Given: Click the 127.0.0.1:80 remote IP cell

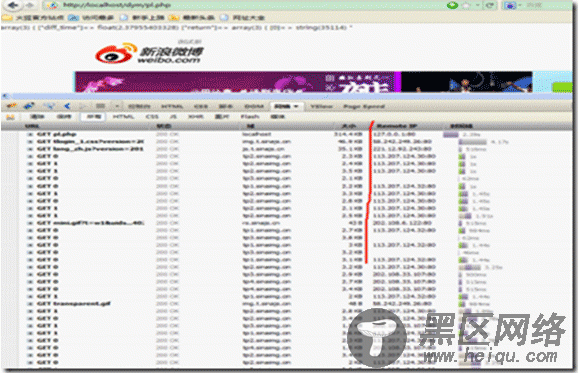Looking at the screenshot, I should [394, 134].
